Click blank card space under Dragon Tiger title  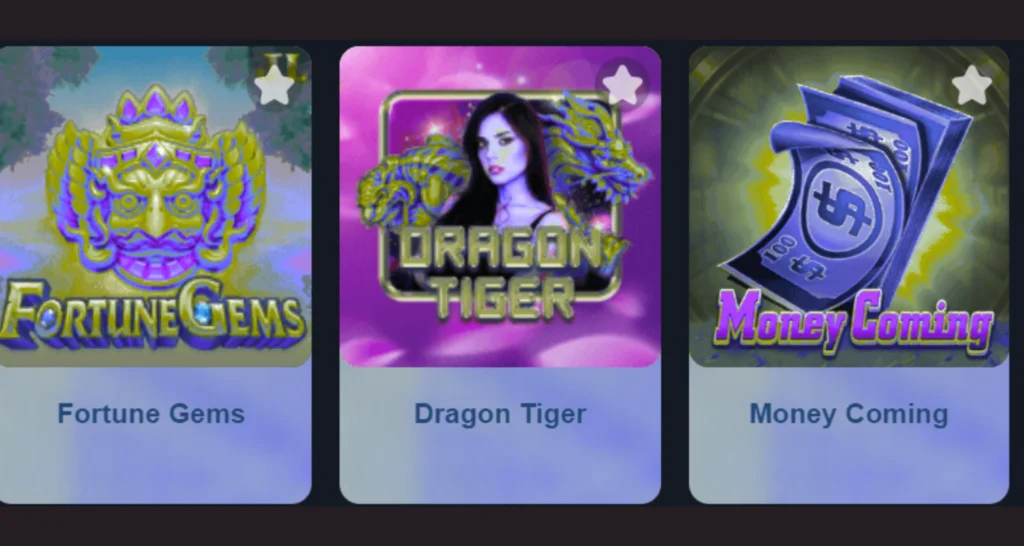pos(500,467)
